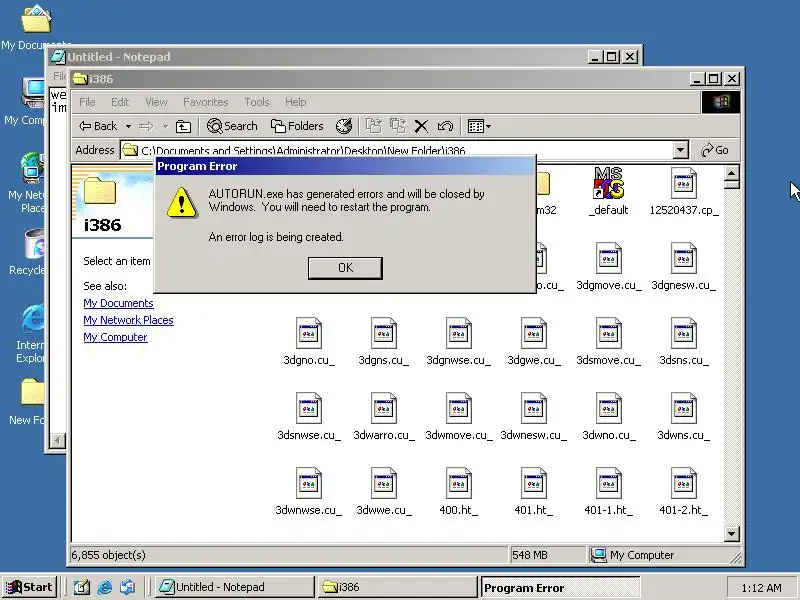
Task: Expand the Address bar dropdown arrow
Action: coord(681,150)
